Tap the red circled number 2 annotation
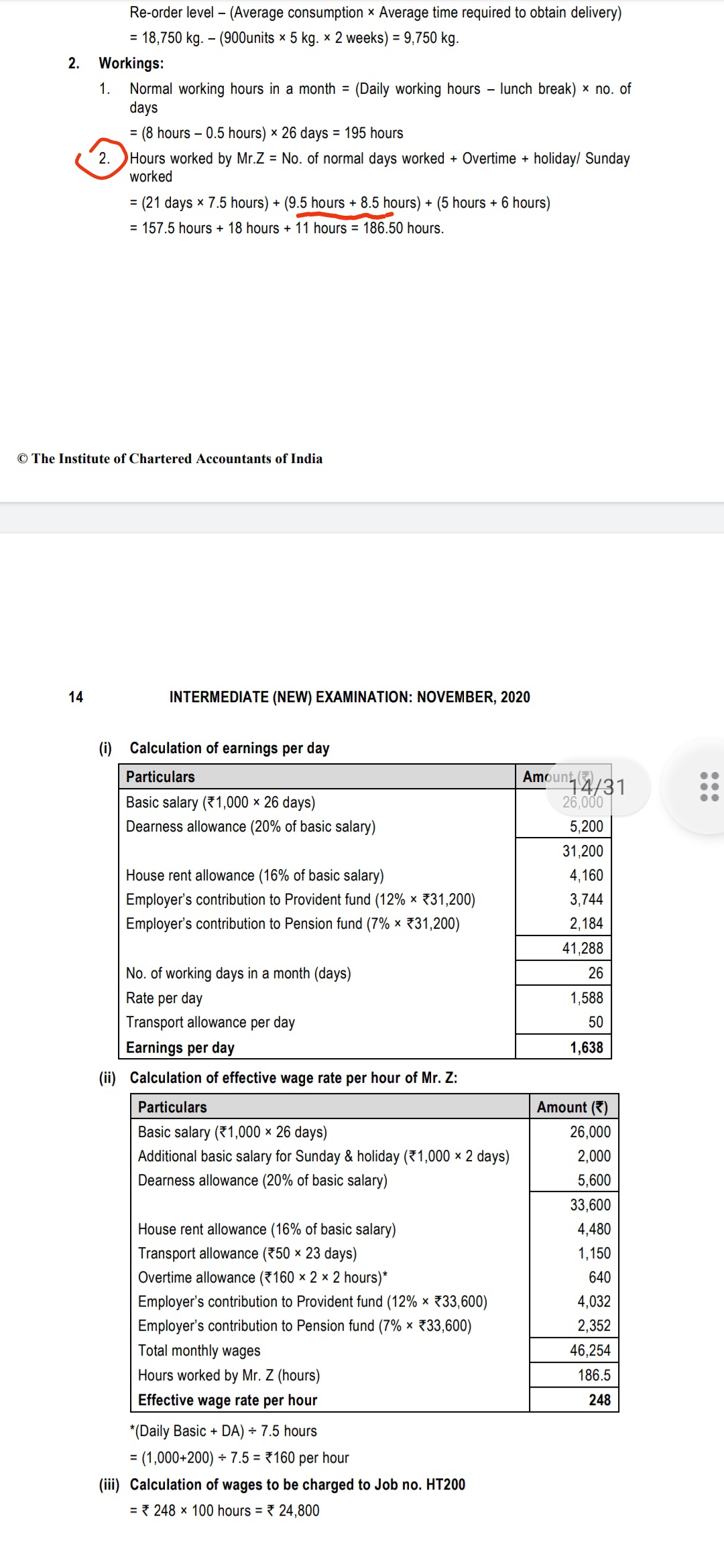The height and width of the screenshot is (1568, 724). pos(103,159)
